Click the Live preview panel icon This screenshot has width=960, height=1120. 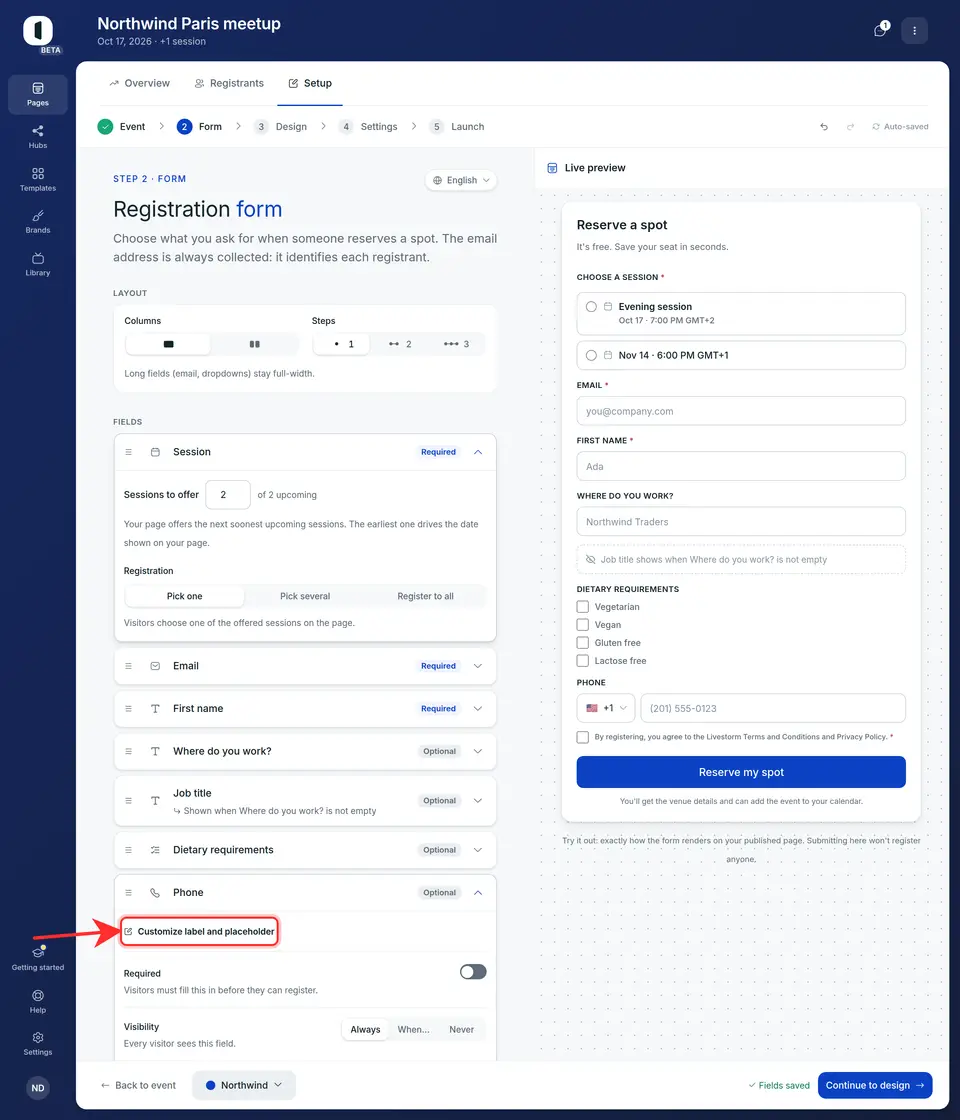click(x=552, y=168)
